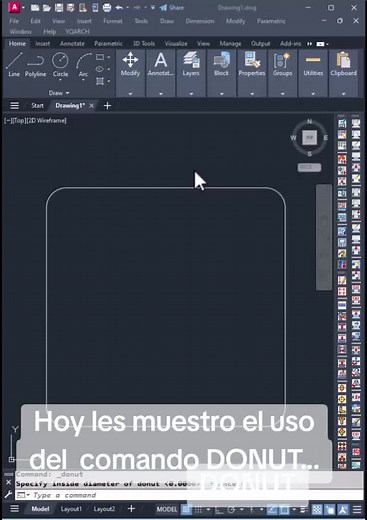Close the Drawing1 file tab
Screen dimensions: 367x520
[91, 106]
